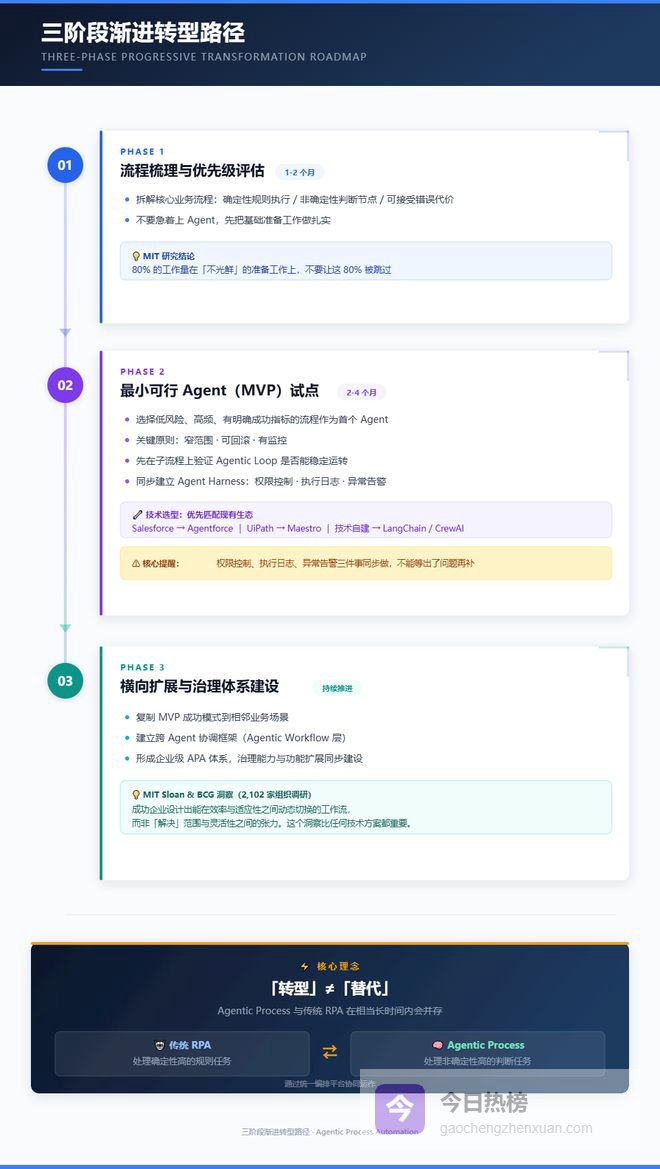Click the purple 02 phase circle
Viewport: 660px width, 1169px height.
(65, 385)
